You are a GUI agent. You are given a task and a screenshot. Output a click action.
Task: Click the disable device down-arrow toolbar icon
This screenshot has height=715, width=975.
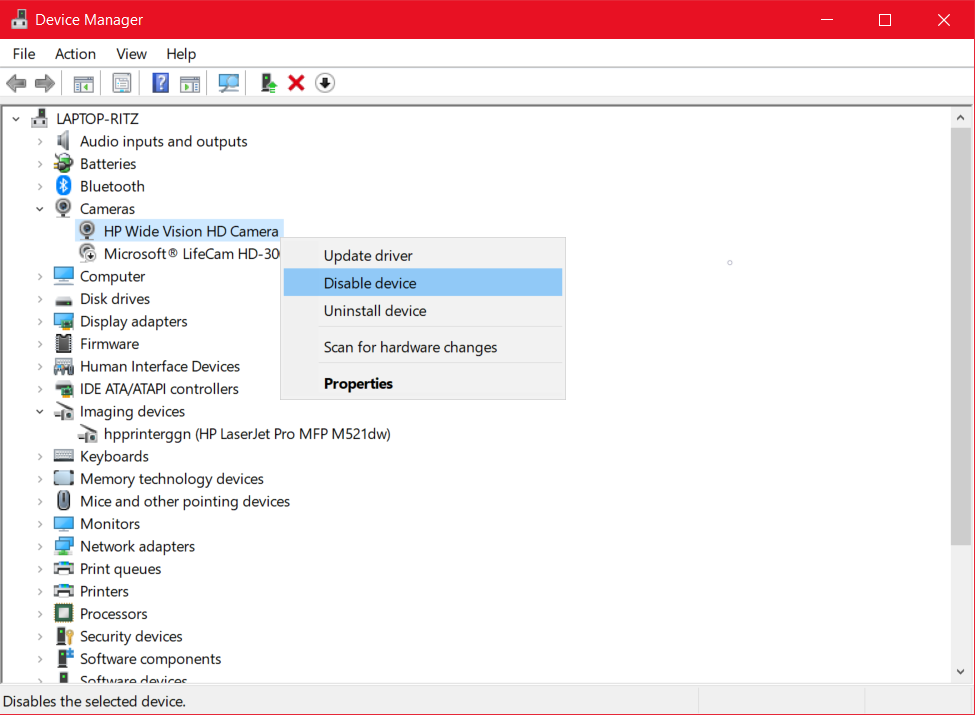[x=325, y=83]
